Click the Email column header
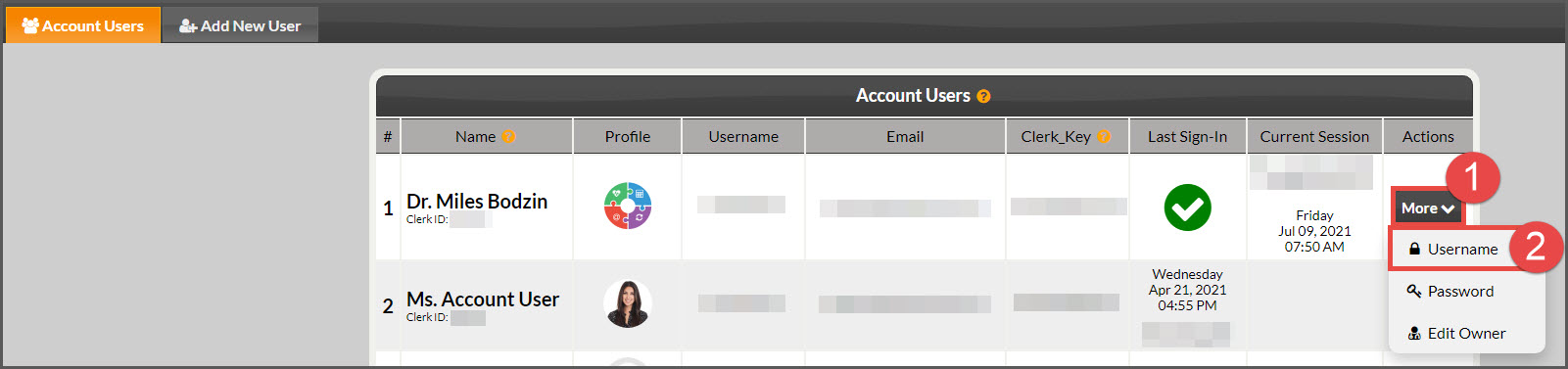 (x=905, y=137)
